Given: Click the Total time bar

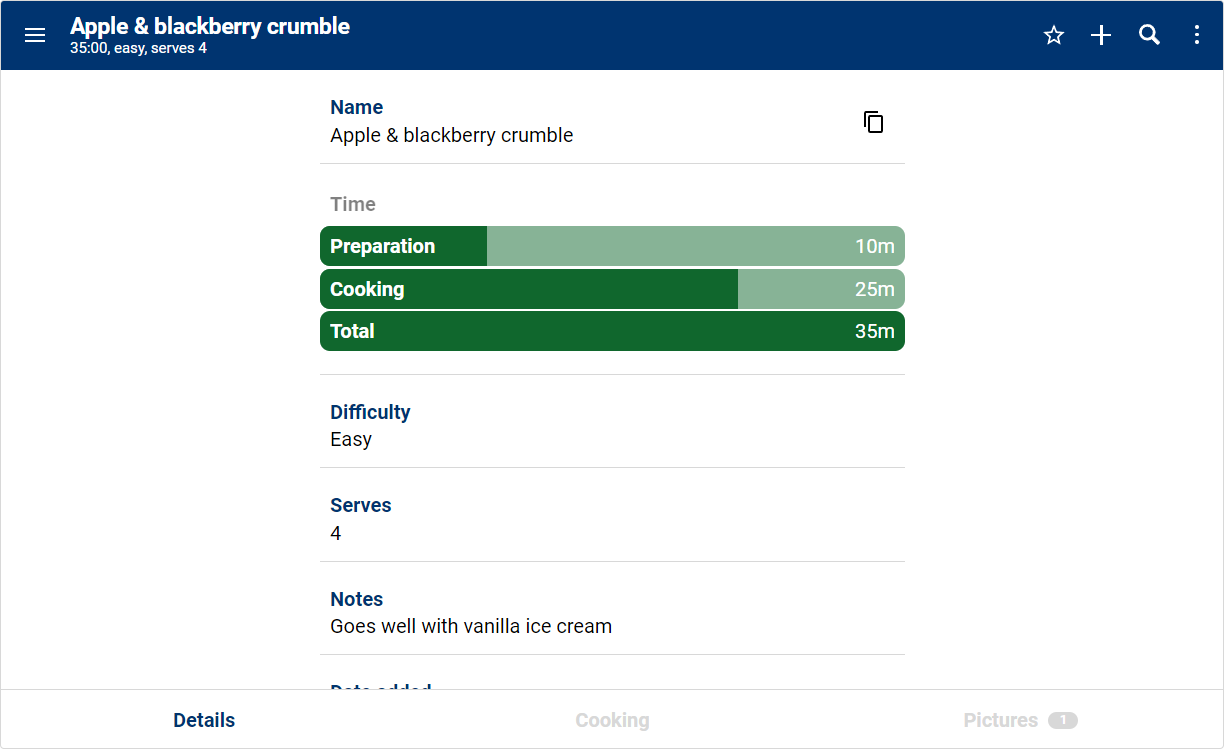Looking at the screenshot, I should coord(612,331).
